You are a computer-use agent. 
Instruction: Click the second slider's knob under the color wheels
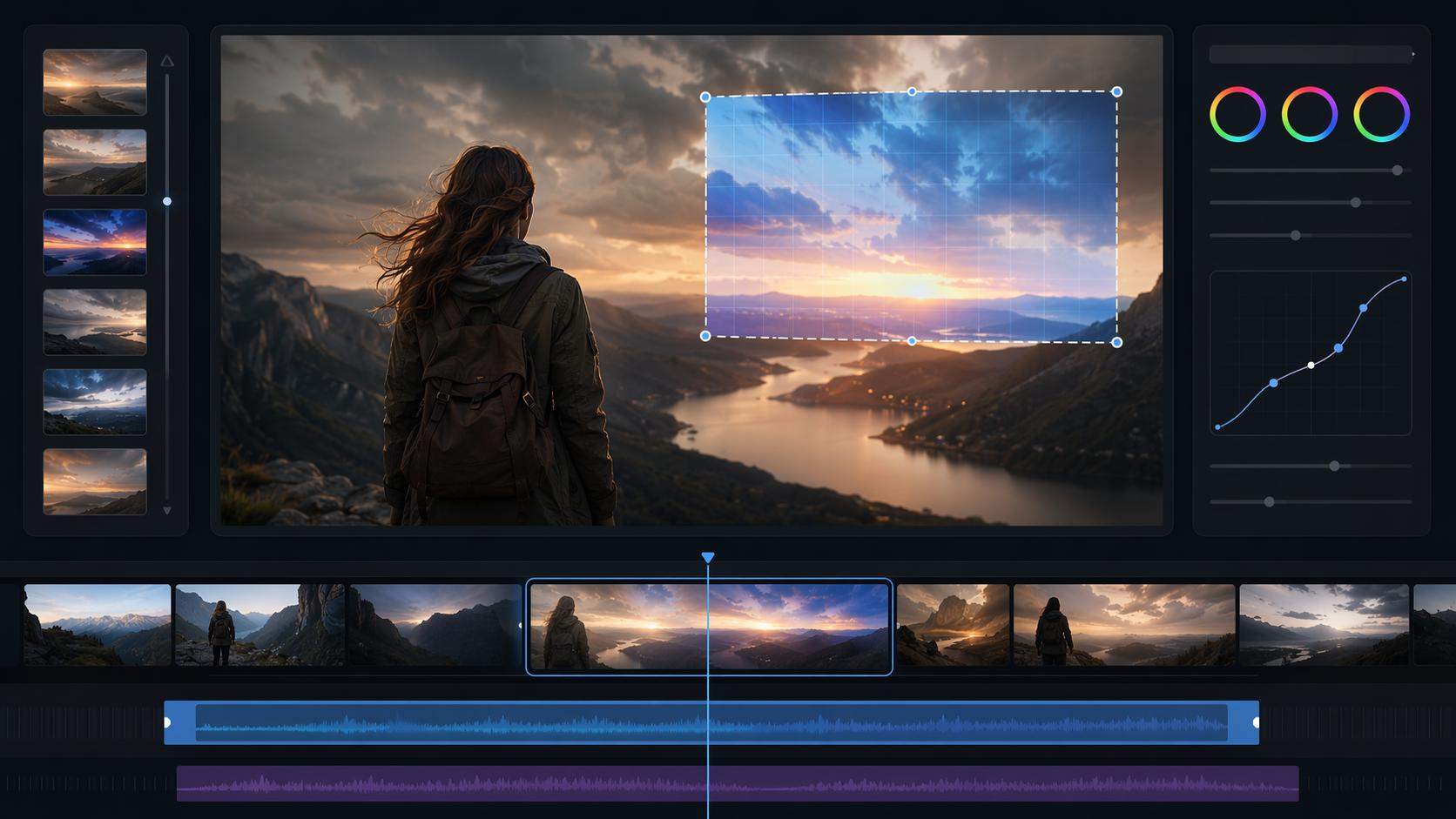point(1356,203)
